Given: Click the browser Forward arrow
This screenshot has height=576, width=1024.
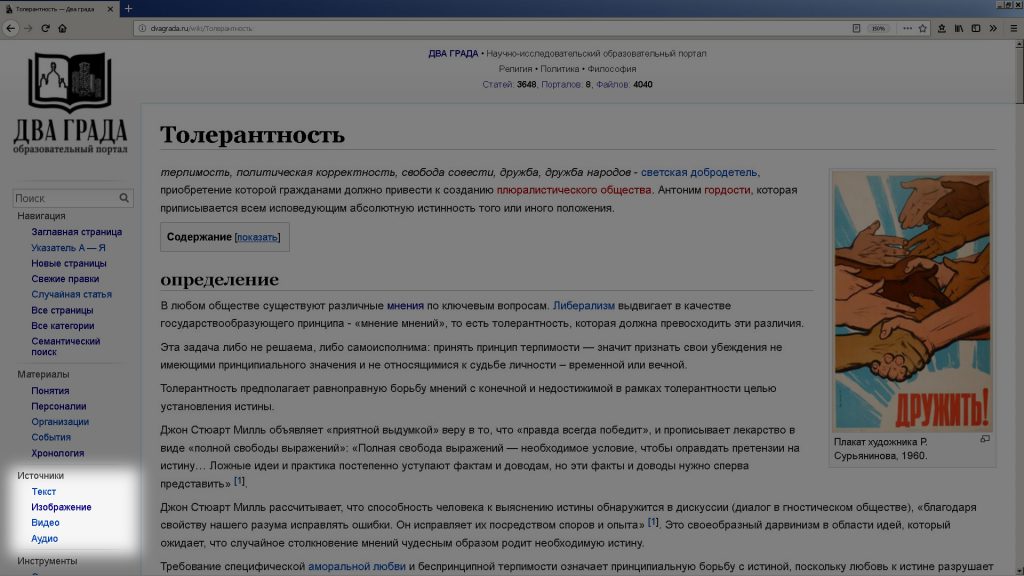Looking at the screenshot, I should coord(27,28).
